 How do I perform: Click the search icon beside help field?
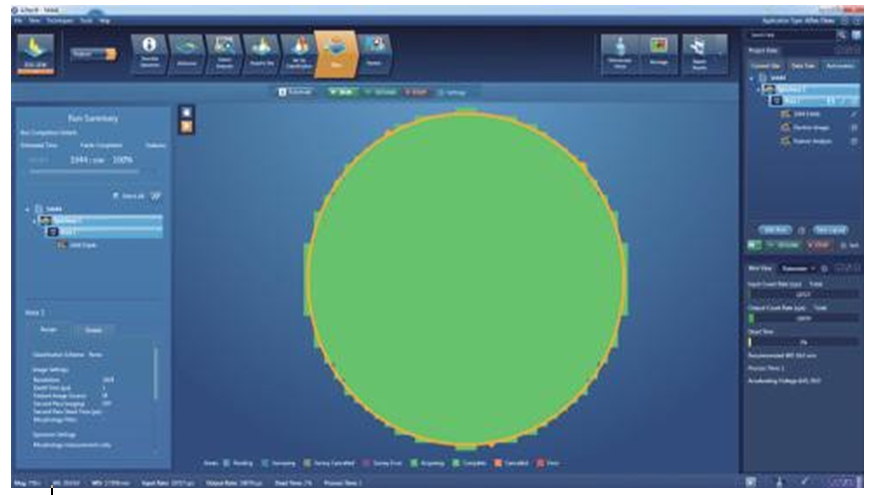tap(842, 35)
